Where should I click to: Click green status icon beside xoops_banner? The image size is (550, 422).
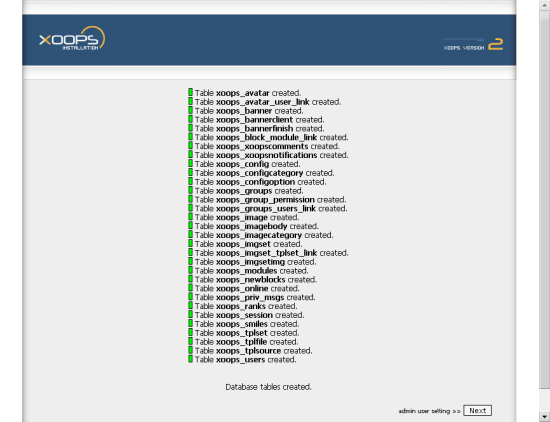coord(190,110)
